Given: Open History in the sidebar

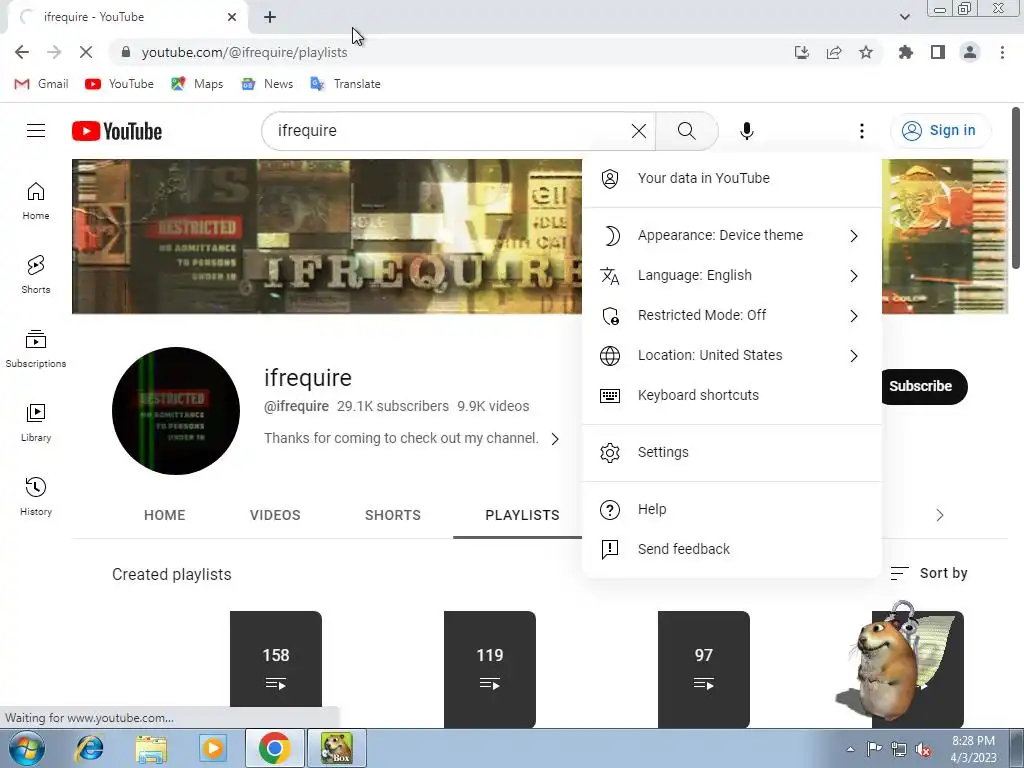Looking at the screenshot, I should pyautogui.click(x=36, y=496).
